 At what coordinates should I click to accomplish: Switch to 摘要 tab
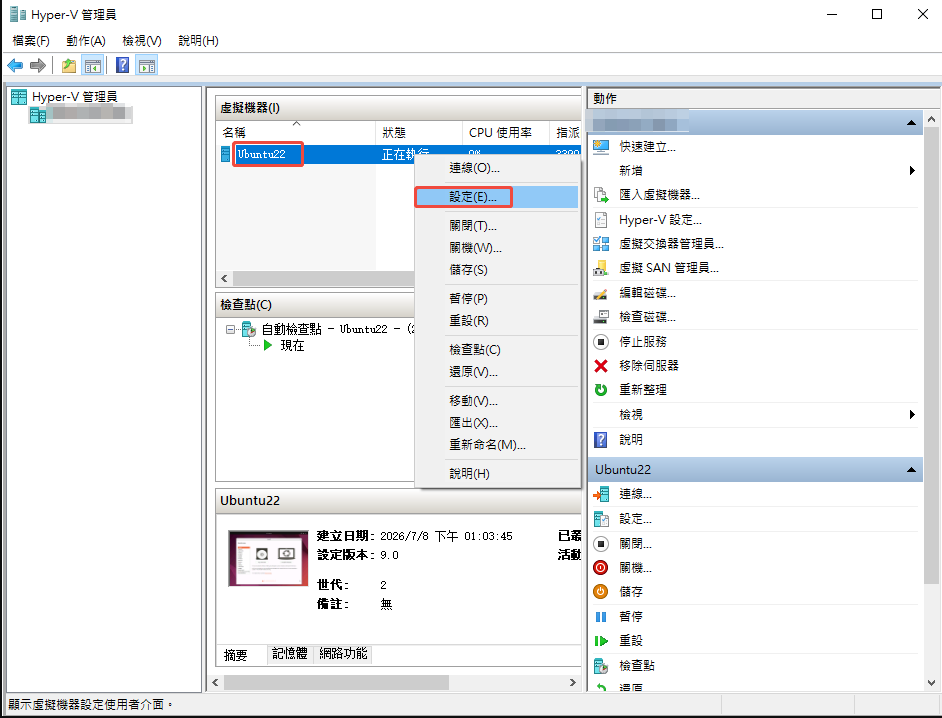236,655
